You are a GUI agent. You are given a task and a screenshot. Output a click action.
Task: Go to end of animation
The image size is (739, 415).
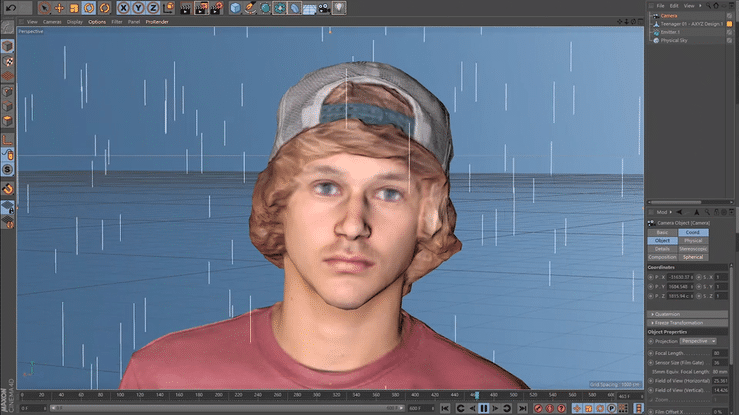pos(523,408)
